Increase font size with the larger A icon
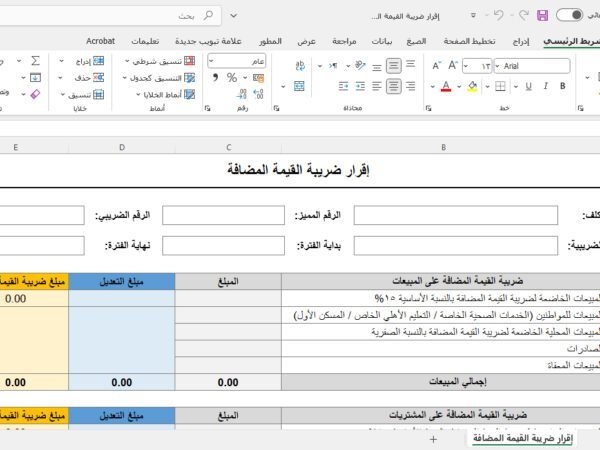 (453, 65)
